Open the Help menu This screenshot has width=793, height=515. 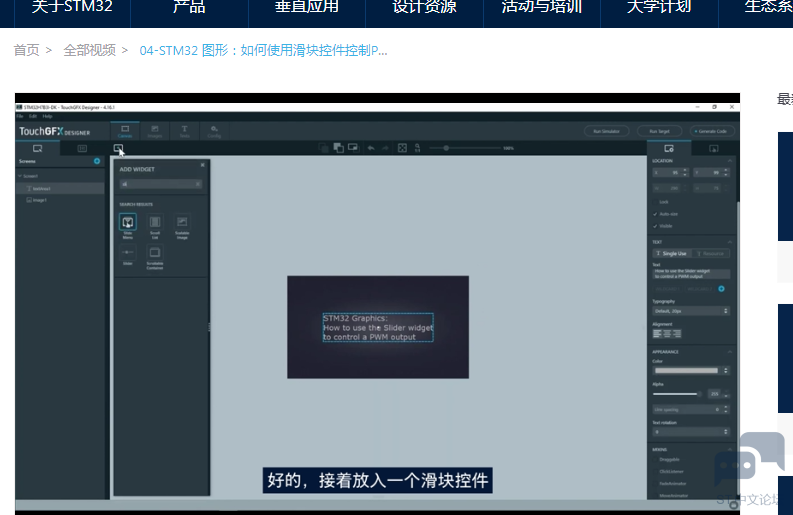point(47,116)
